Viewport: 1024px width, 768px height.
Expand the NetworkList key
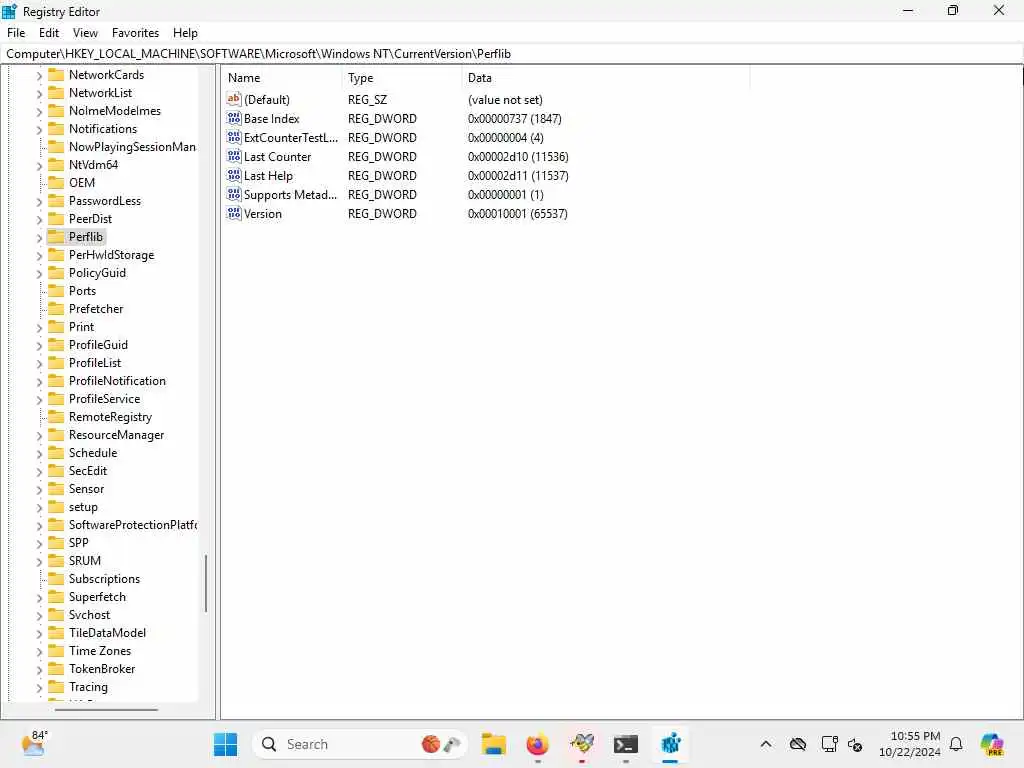tap(39, 94)
